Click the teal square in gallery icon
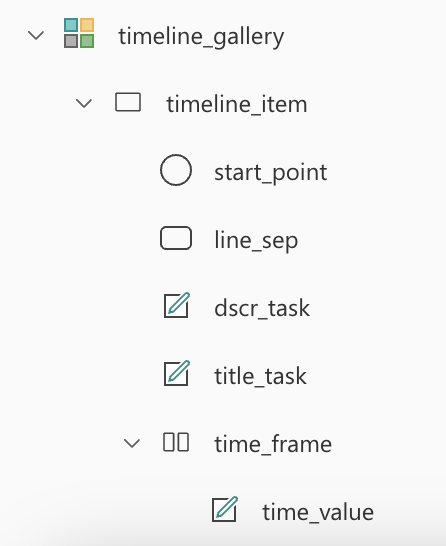This screenshot has width=446, height=546. 71,25
